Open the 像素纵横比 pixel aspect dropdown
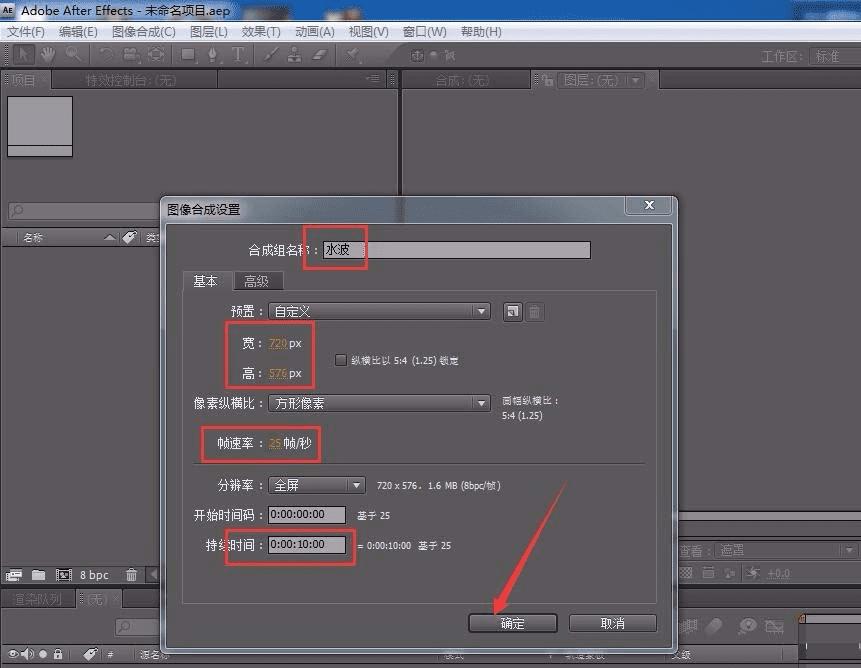The width and height of the screenshot is (861, 668). click(379, 403)
